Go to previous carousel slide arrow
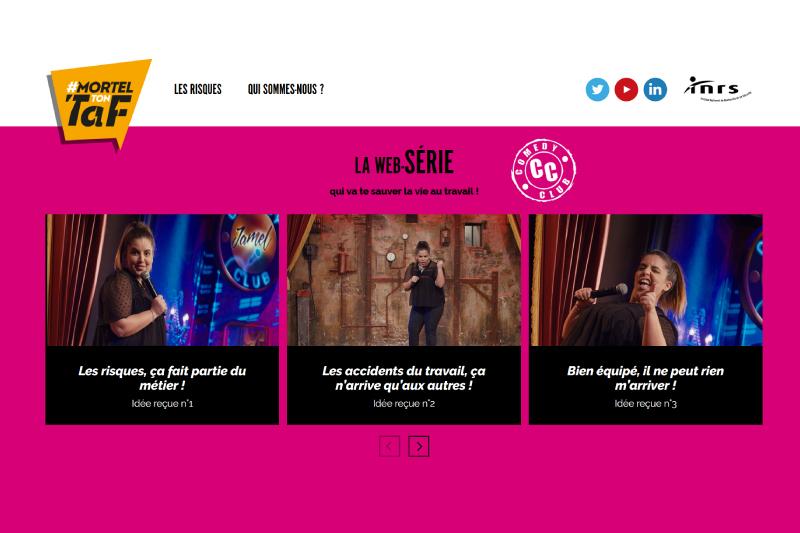The image size is (800, 533). (389, 447)
